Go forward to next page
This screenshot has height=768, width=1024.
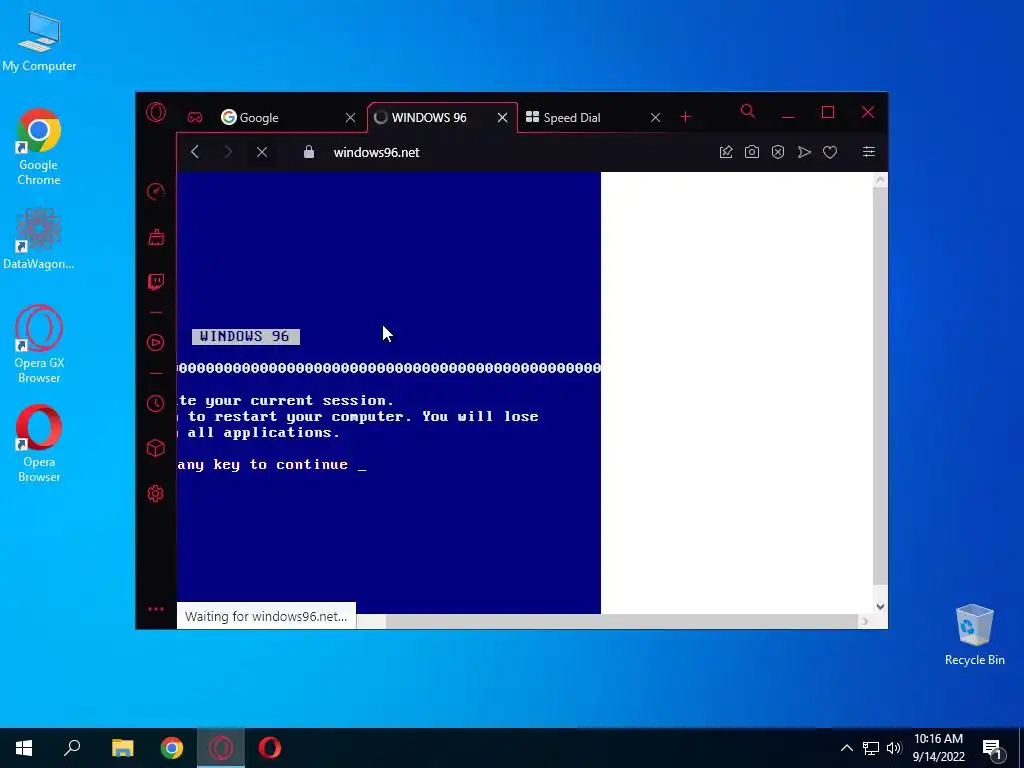pyautogui.click(x=228, y=152)
